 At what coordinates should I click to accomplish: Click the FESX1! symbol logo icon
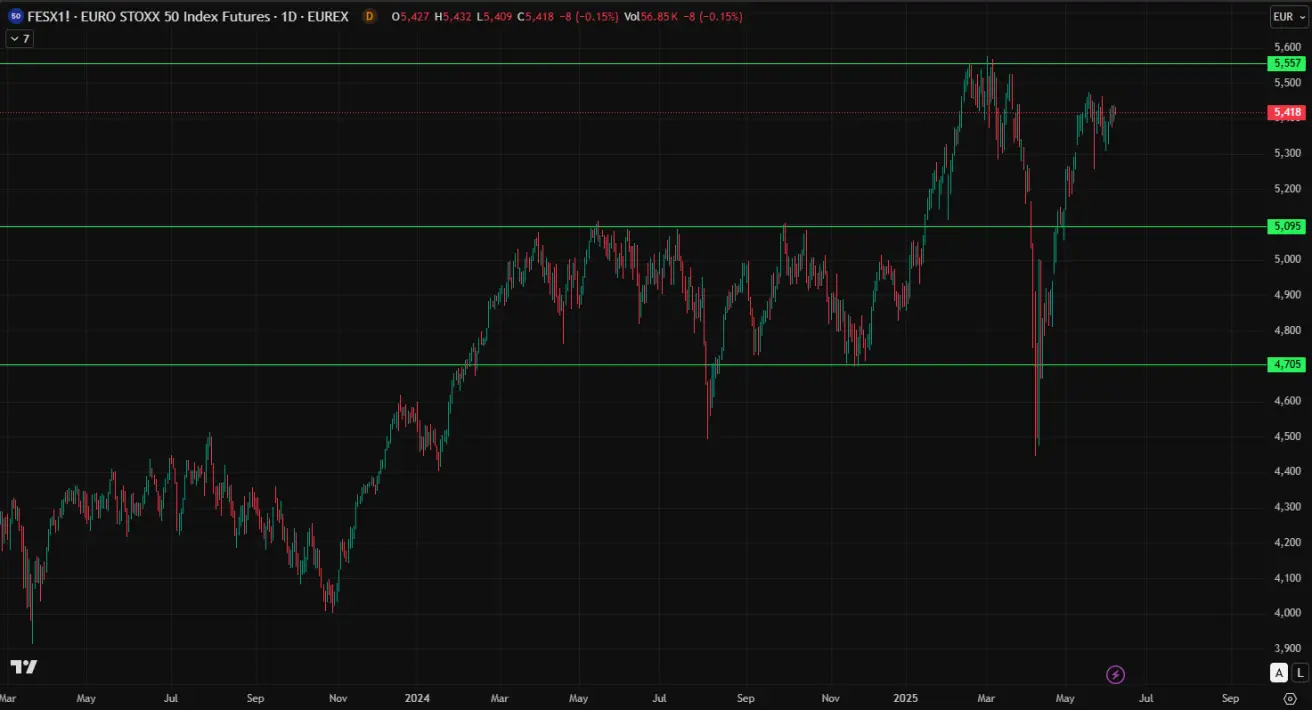(x=15, y=17)
